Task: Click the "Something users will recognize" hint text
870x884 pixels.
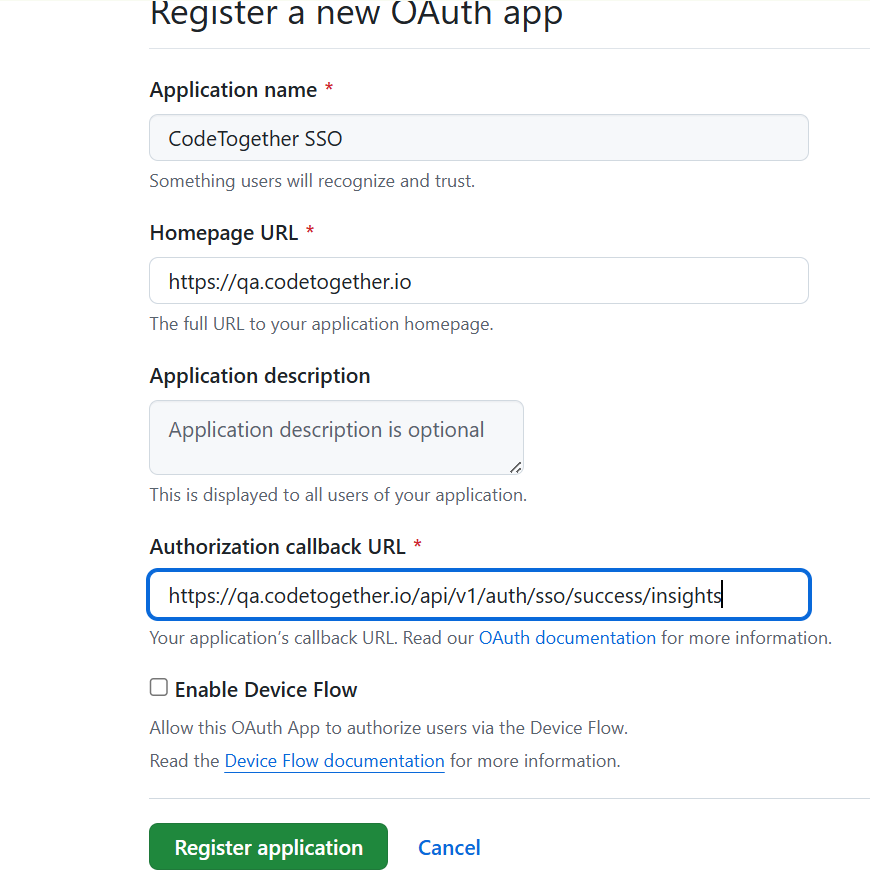Action: [312, 181]
